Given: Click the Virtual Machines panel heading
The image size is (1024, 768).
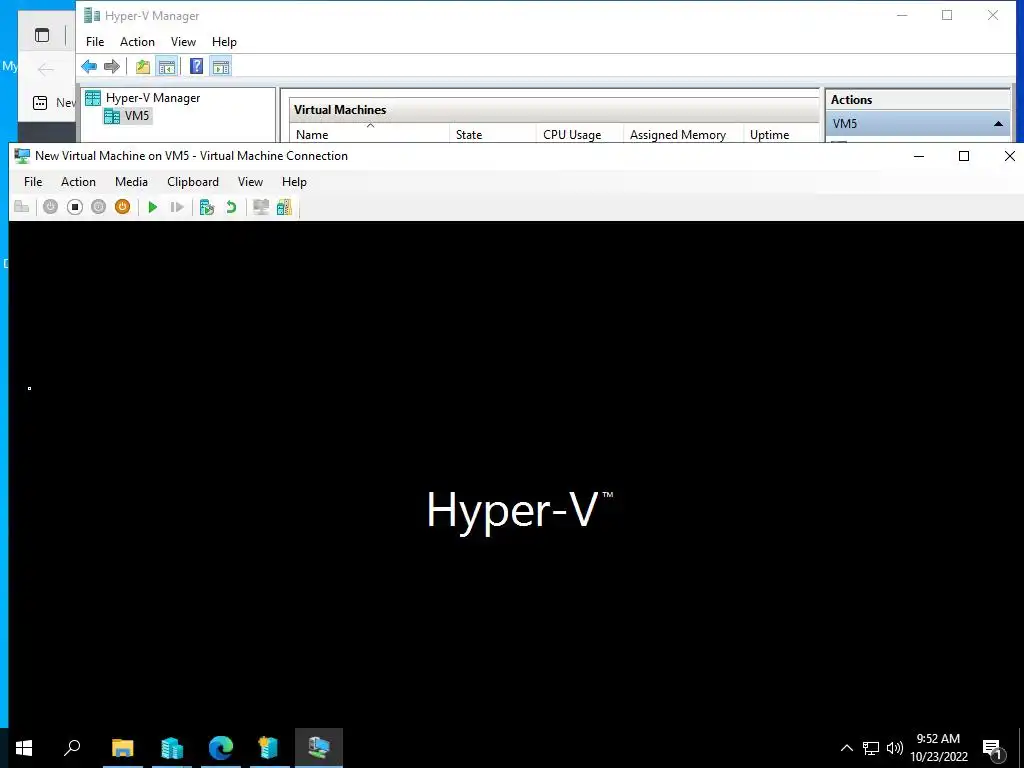Looking at the screenshot, I should (340, 110).
